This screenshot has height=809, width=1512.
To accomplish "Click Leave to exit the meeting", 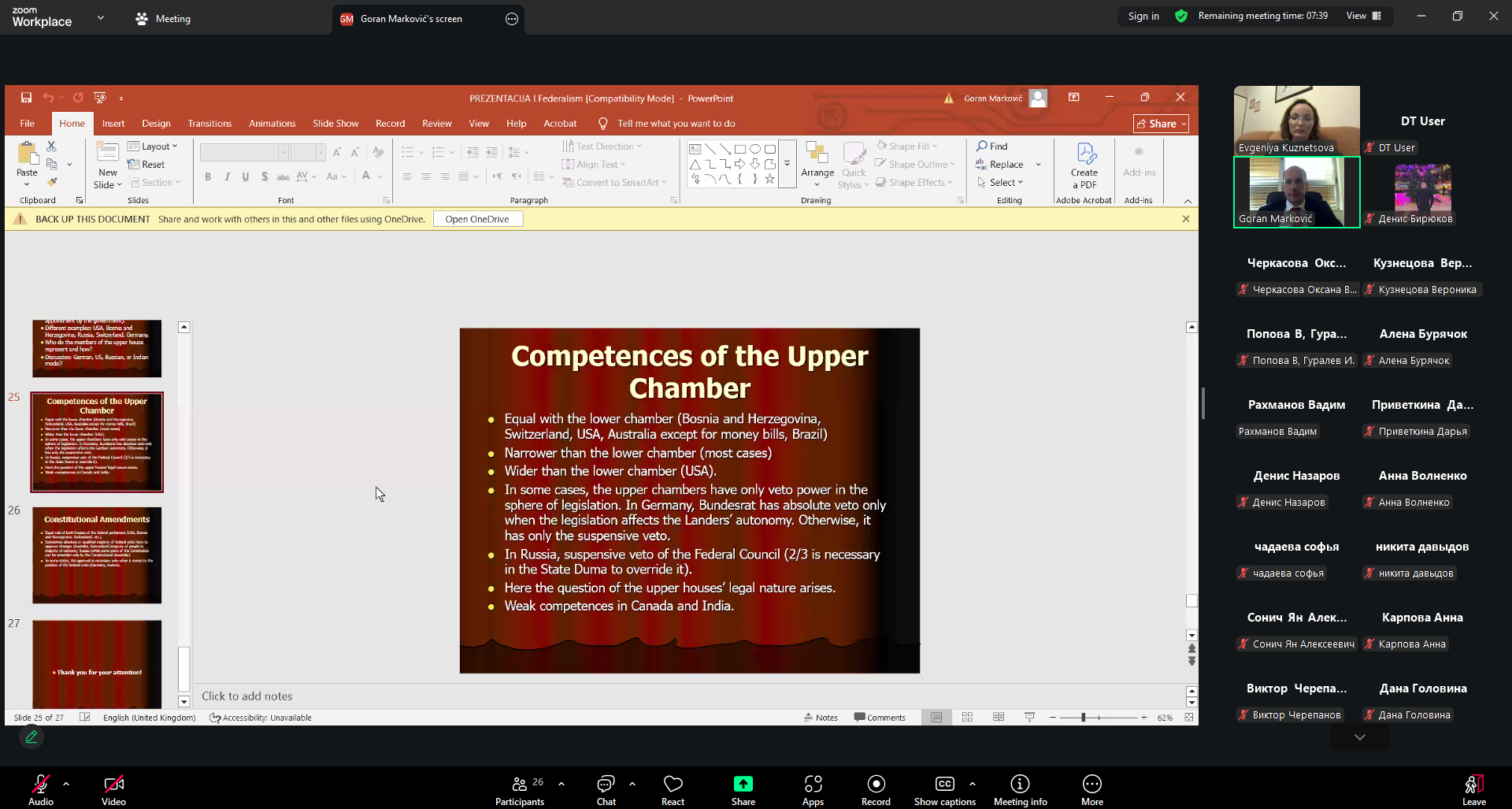I will click(1473, 789).
